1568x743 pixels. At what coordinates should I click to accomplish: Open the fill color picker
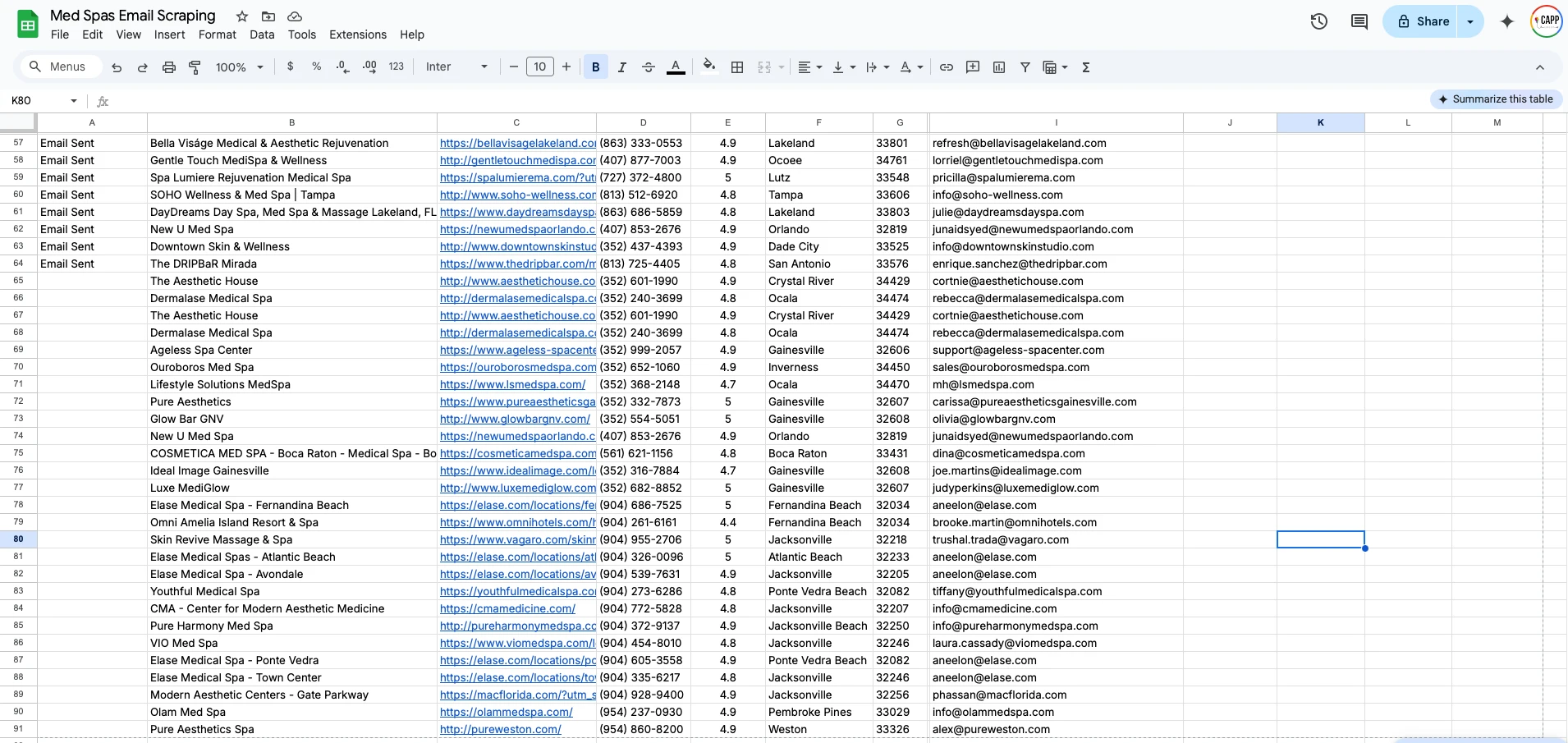point(709,66)
